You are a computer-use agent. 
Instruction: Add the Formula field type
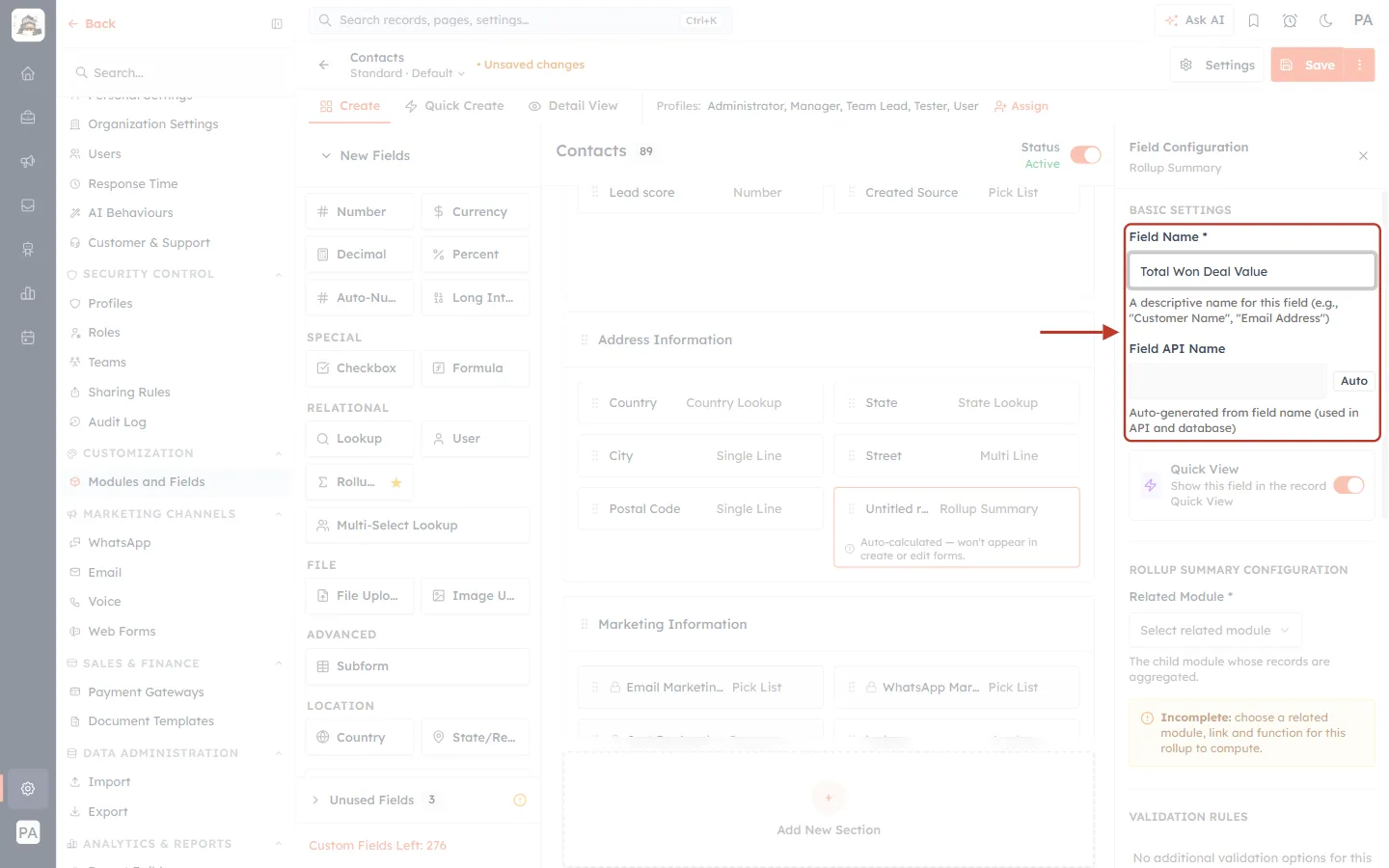[x=476, y=368]
